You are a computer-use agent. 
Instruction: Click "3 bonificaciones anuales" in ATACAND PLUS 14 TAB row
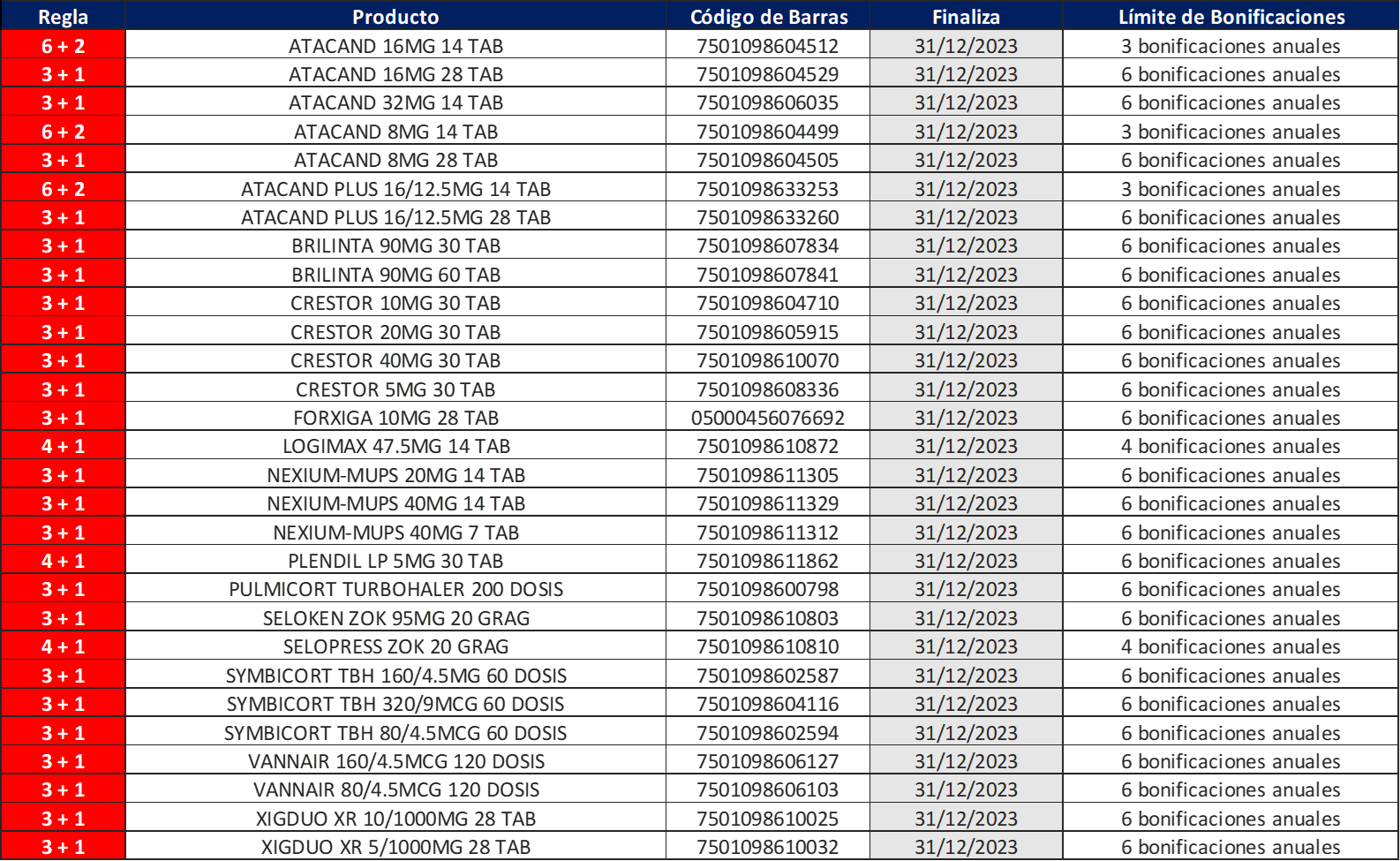[x=1231, y=189]
